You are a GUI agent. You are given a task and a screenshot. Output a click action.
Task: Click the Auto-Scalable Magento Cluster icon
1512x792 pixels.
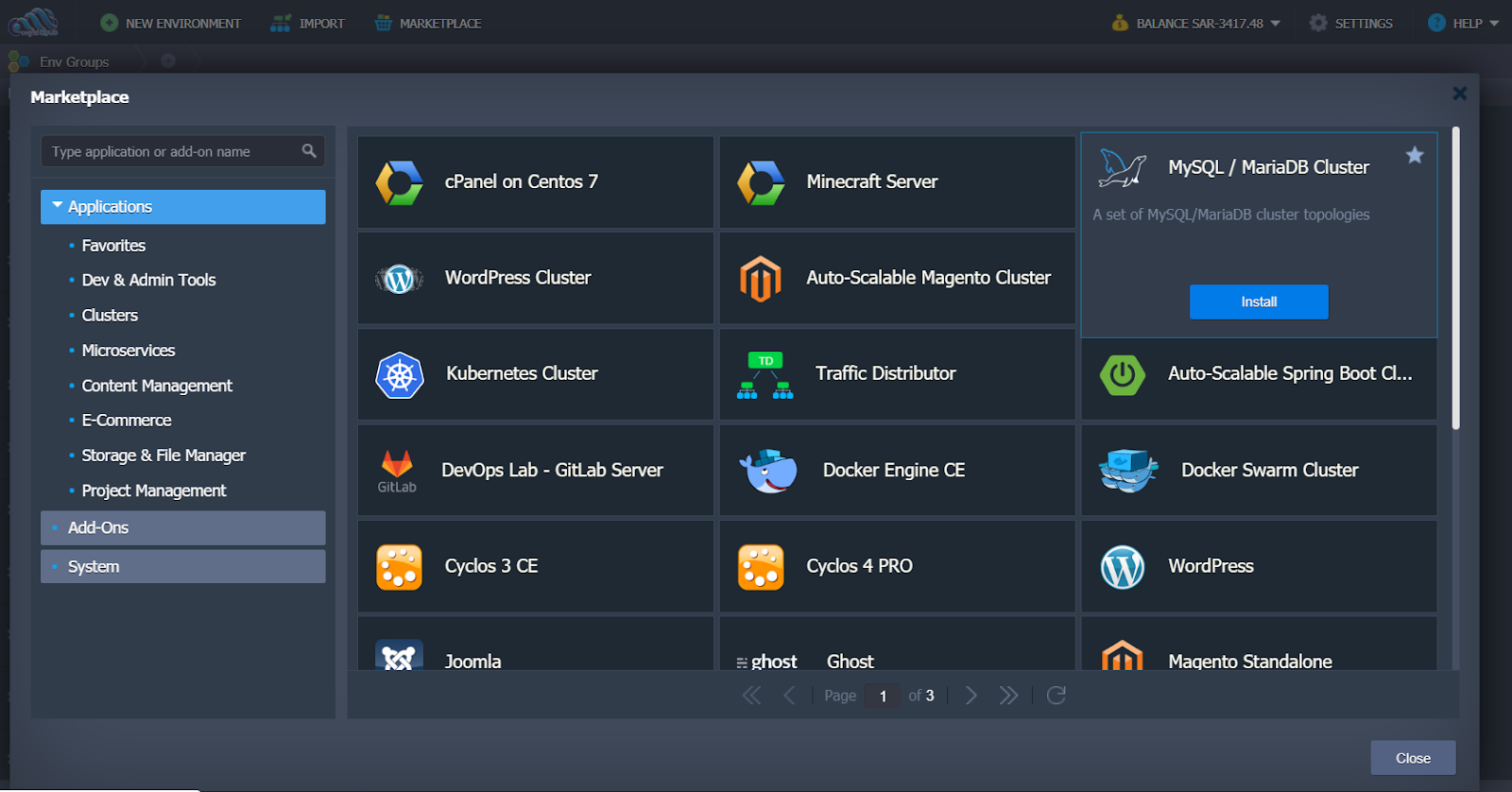[x=761, y=279]
